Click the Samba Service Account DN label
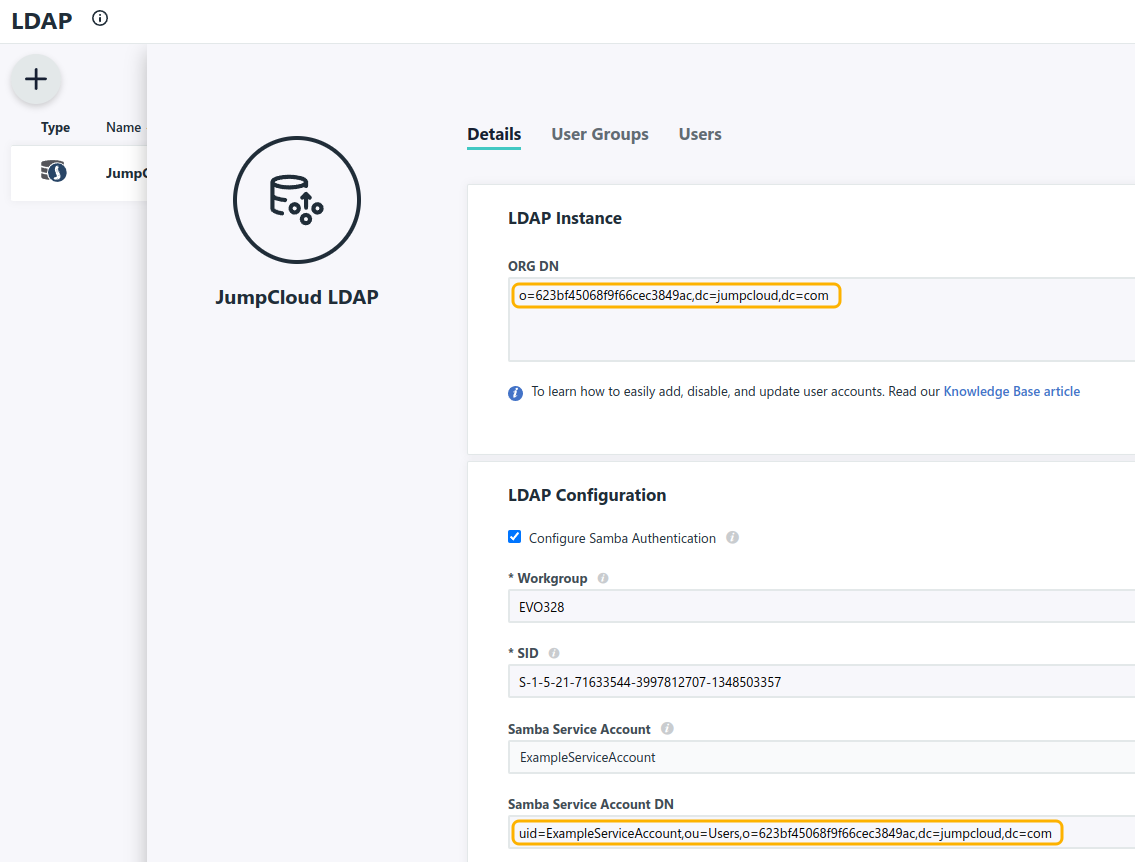The image size is (1135, 862). pyautogui.click(x=591, y=804)
